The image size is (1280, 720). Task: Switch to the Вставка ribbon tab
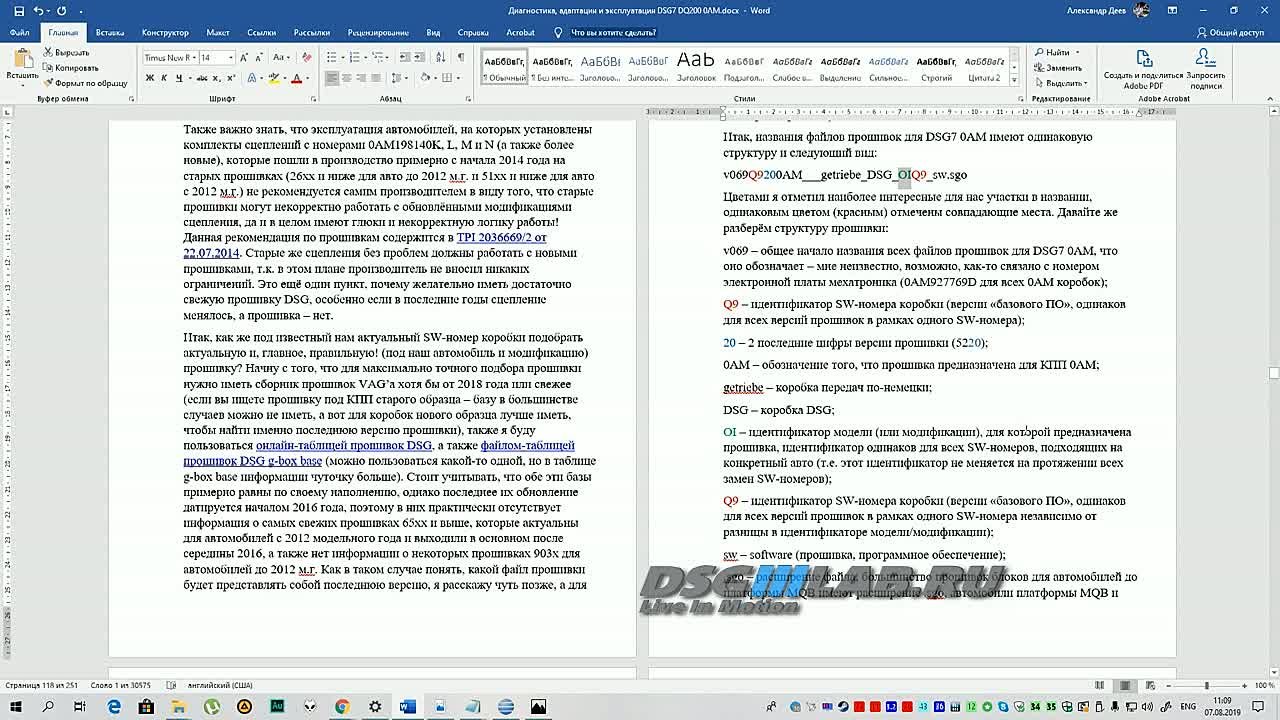pyautogui.click(x=110, y=31)
